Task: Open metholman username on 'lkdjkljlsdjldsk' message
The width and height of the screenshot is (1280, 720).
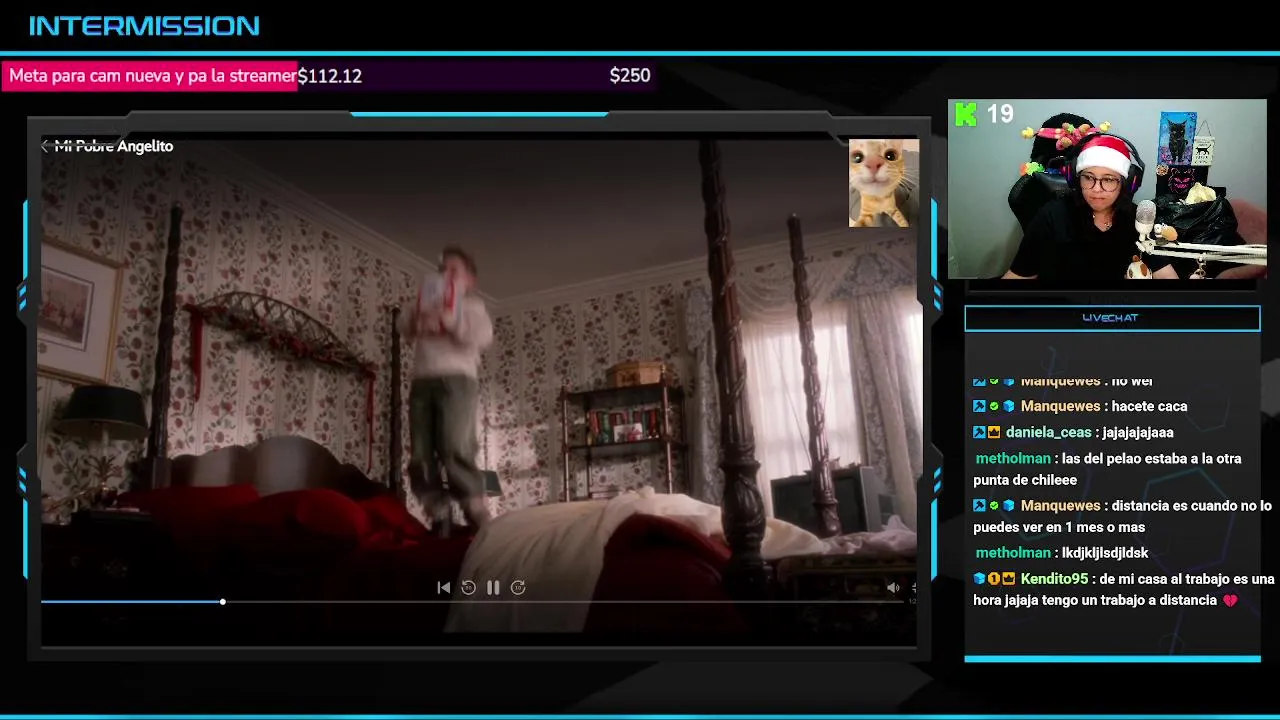Action: (1013, 552)
